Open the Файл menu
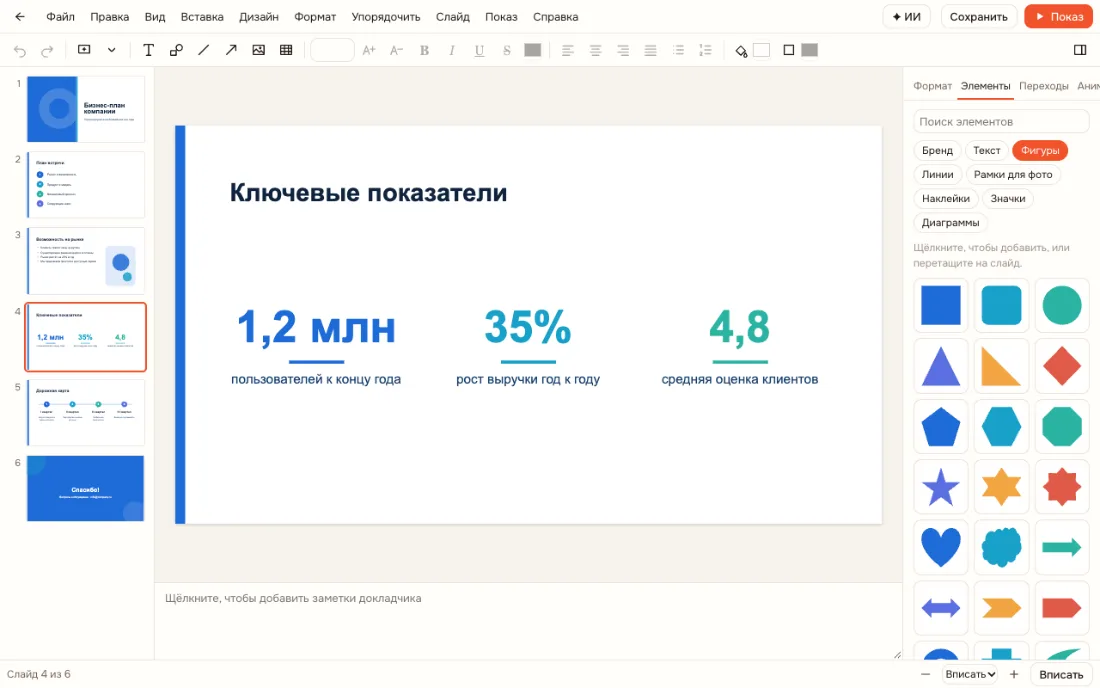Viewport: 1100px width, 688px height. point(60,17)
